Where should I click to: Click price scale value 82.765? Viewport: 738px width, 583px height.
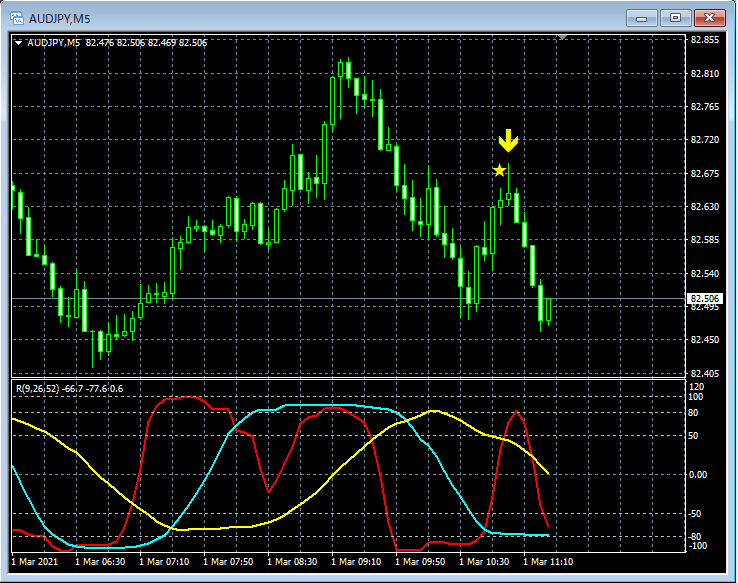point(705,107)
